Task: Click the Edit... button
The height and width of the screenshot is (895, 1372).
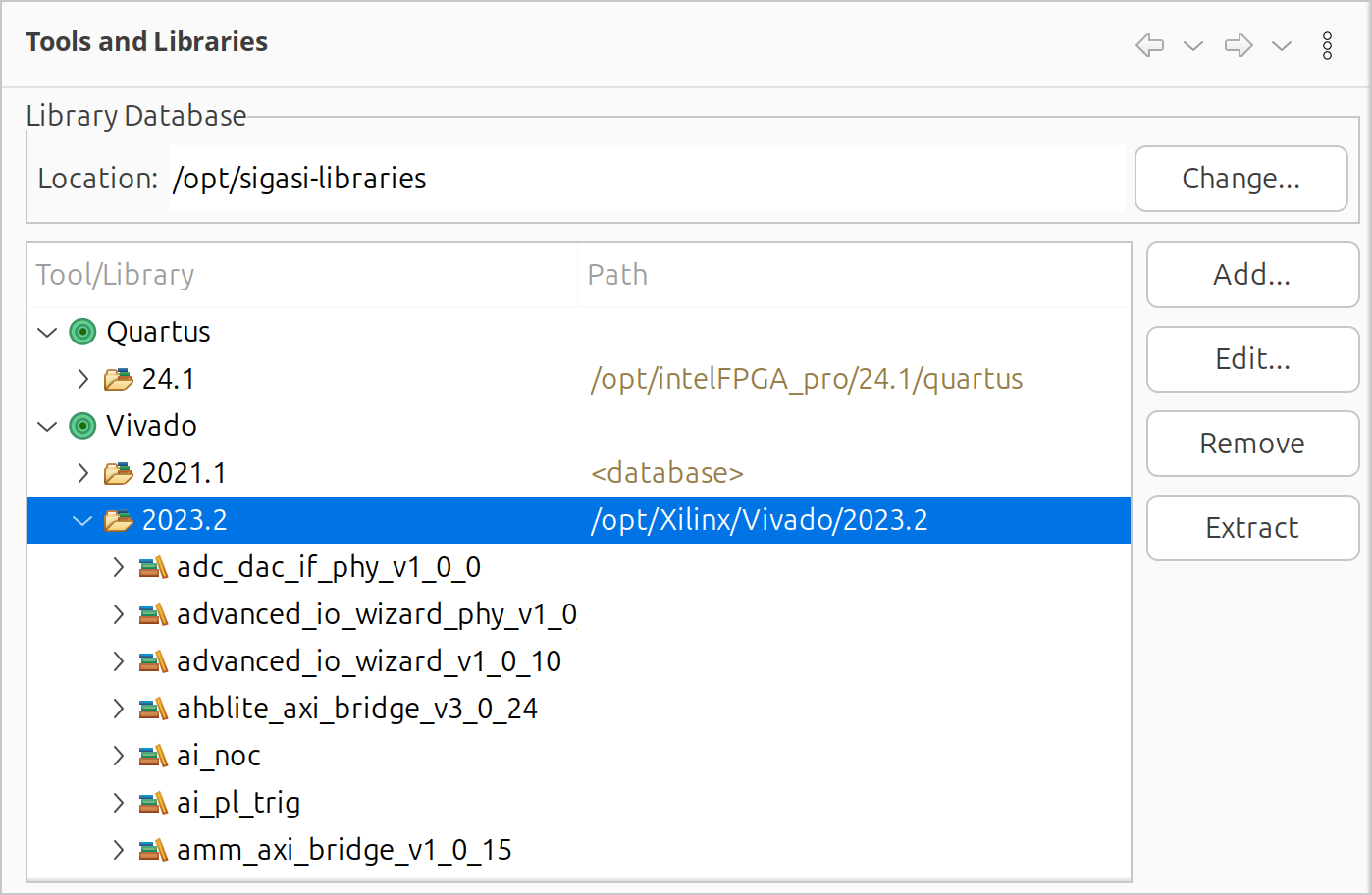Action: point(1252,359)
